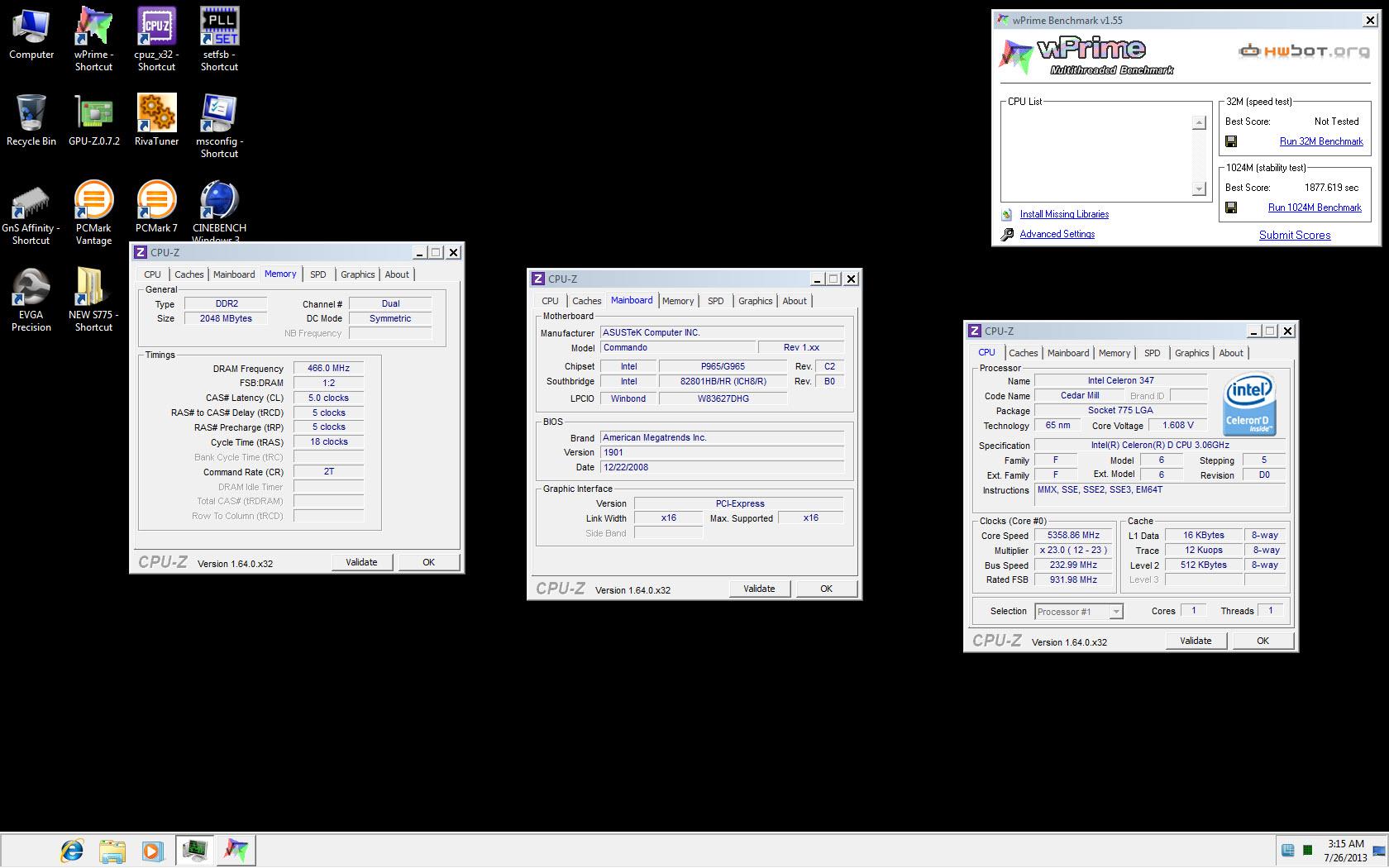The height and width of the screenshot is (868, 1389).
Task: Switch to Memory tab in the CPU-Z processor window
Action: click(x=1115, y=353)
